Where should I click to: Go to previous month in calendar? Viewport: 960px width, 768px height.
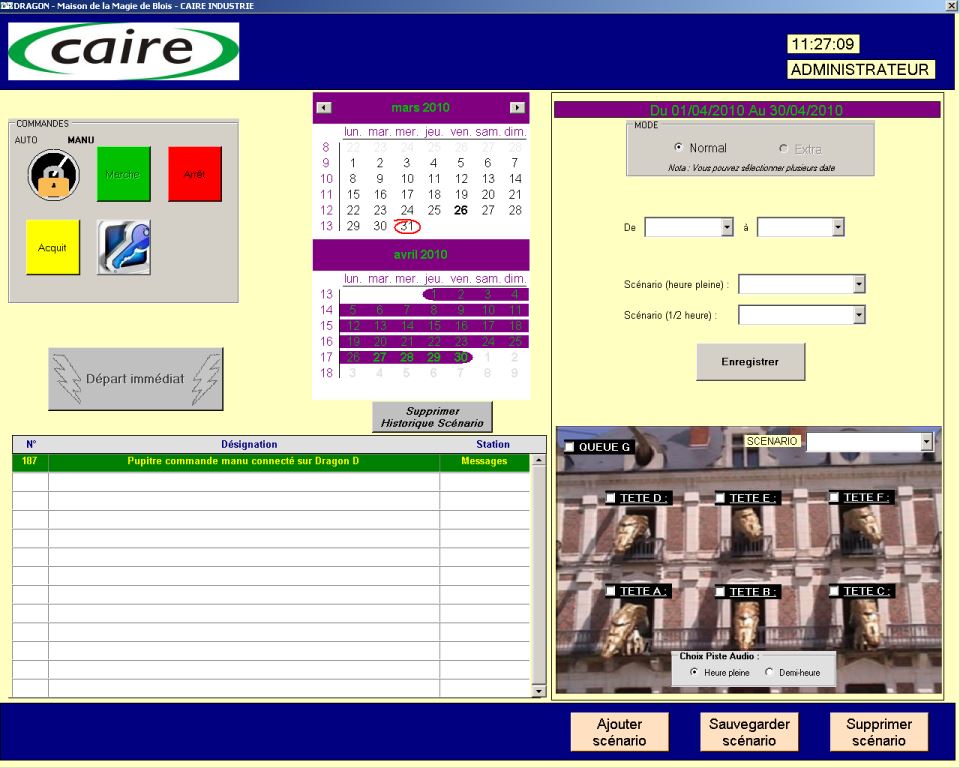pyautogui.click(x=324, y=107)
